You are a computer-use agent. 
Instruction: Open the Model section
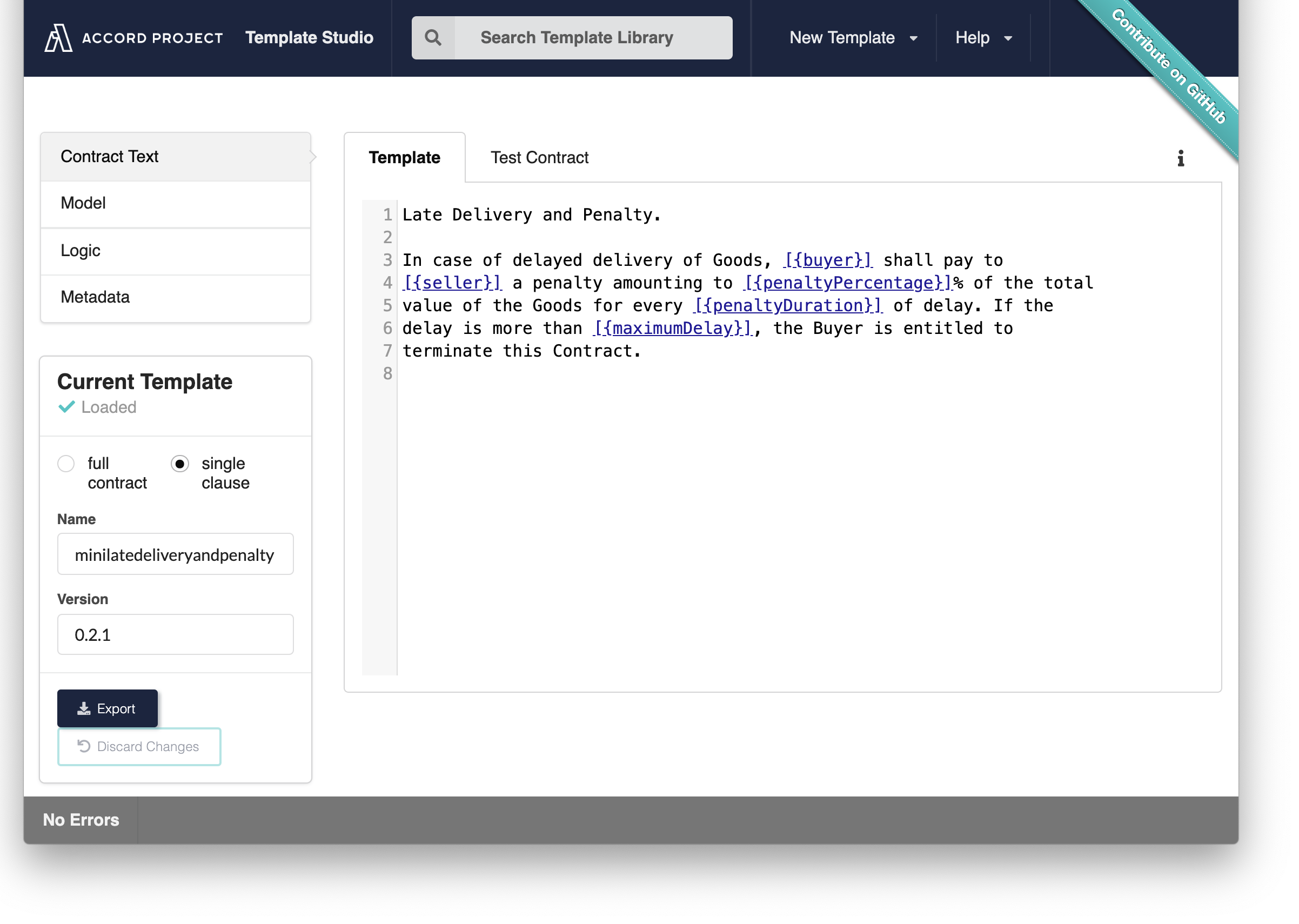coord(175,203)
